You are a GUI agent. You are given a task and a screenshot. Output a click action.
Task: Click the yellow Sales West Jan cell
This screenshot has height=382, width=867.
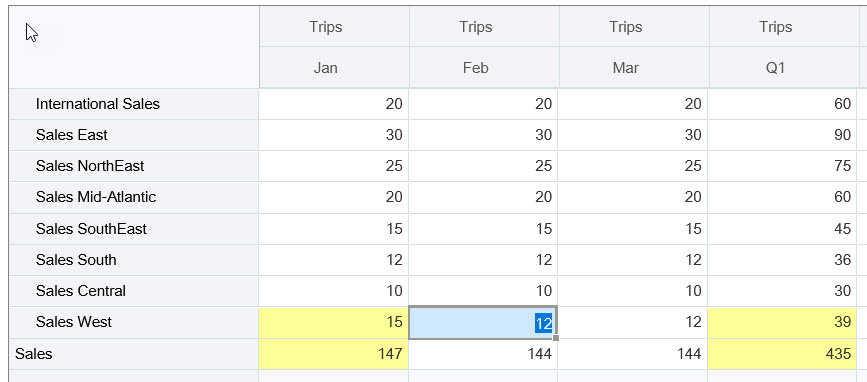point(333,322)
